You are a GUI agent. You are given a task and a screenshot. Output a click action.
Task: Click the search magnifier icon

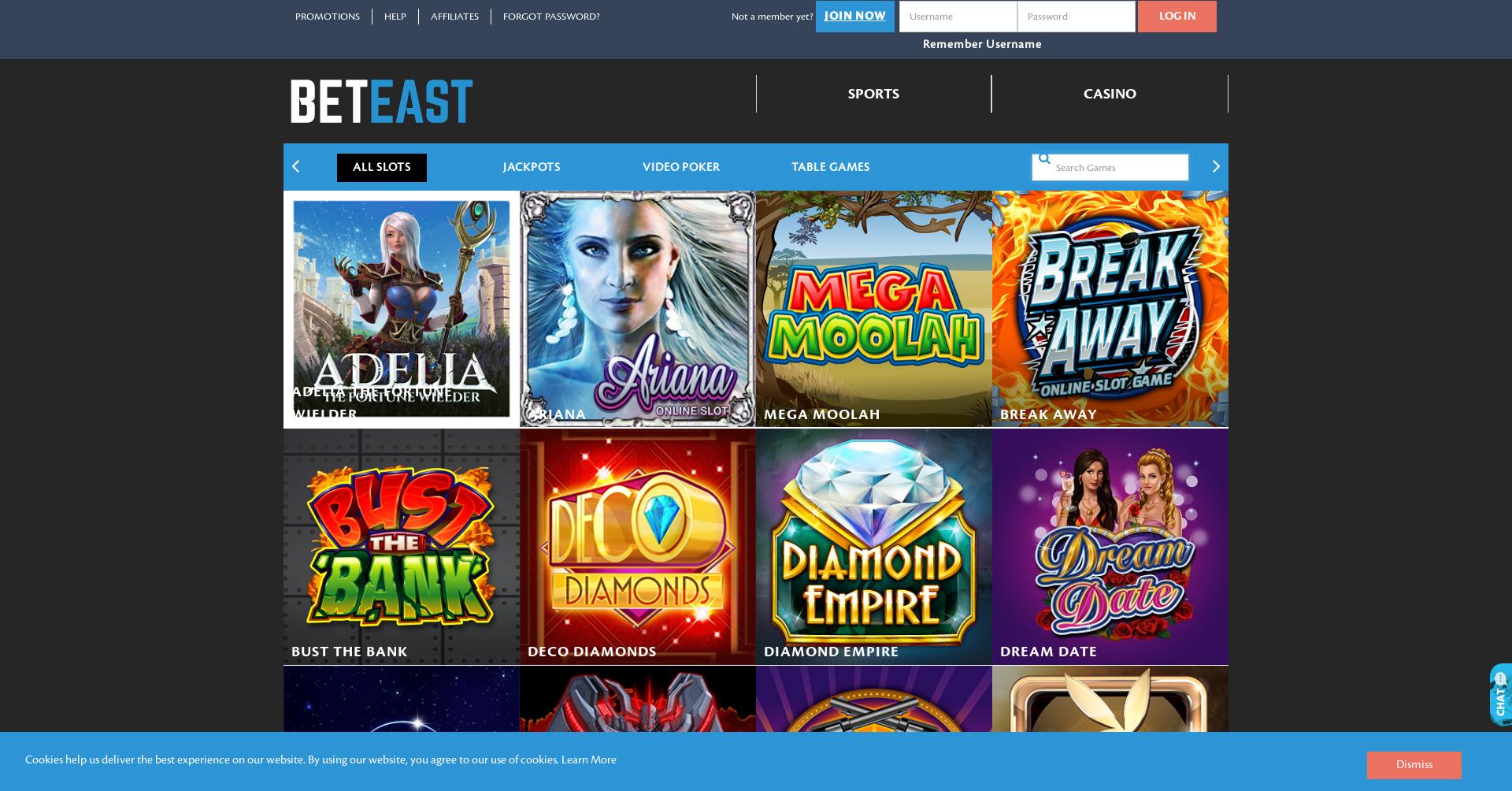click(x=1044, y=158)
